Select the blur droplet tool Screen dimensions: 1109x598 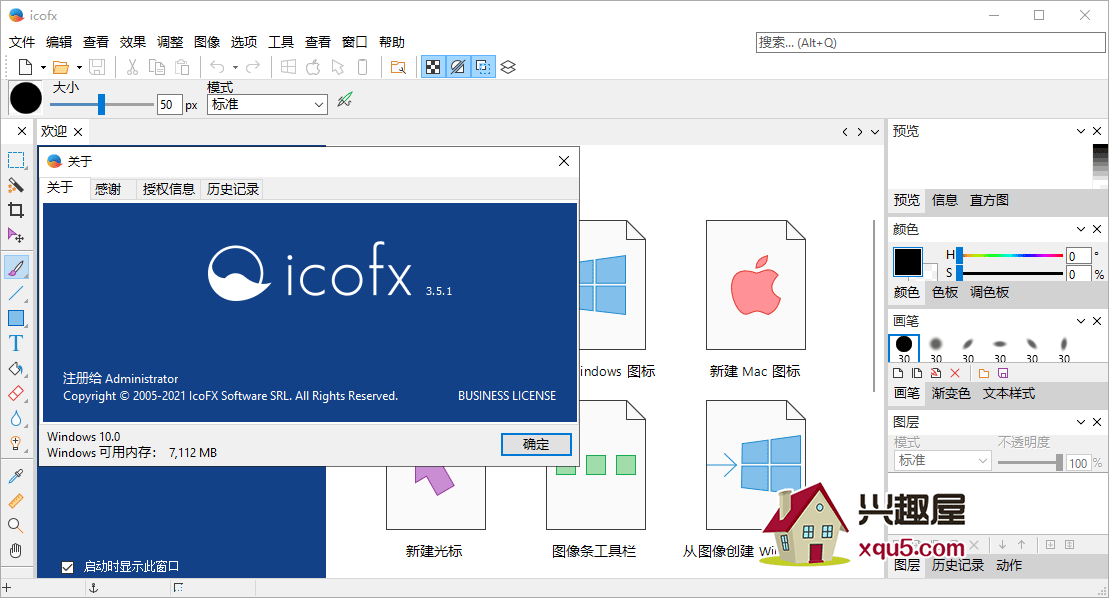point(16,418)
